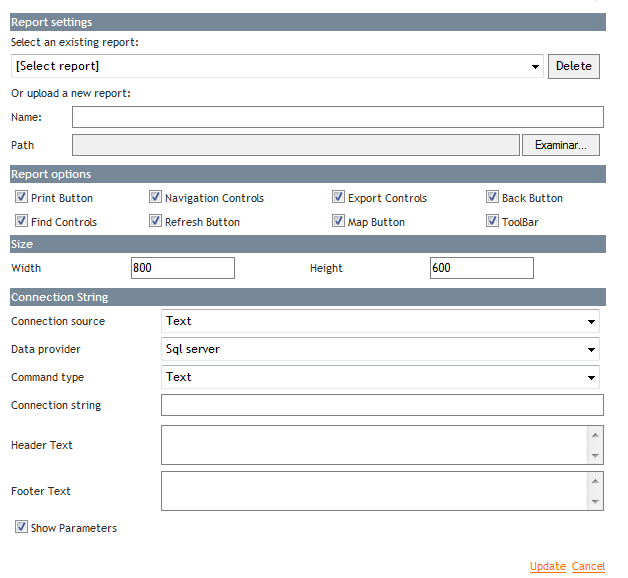
Task: Toggle the Find Controls checkbox
Action: tap(21, 222)
